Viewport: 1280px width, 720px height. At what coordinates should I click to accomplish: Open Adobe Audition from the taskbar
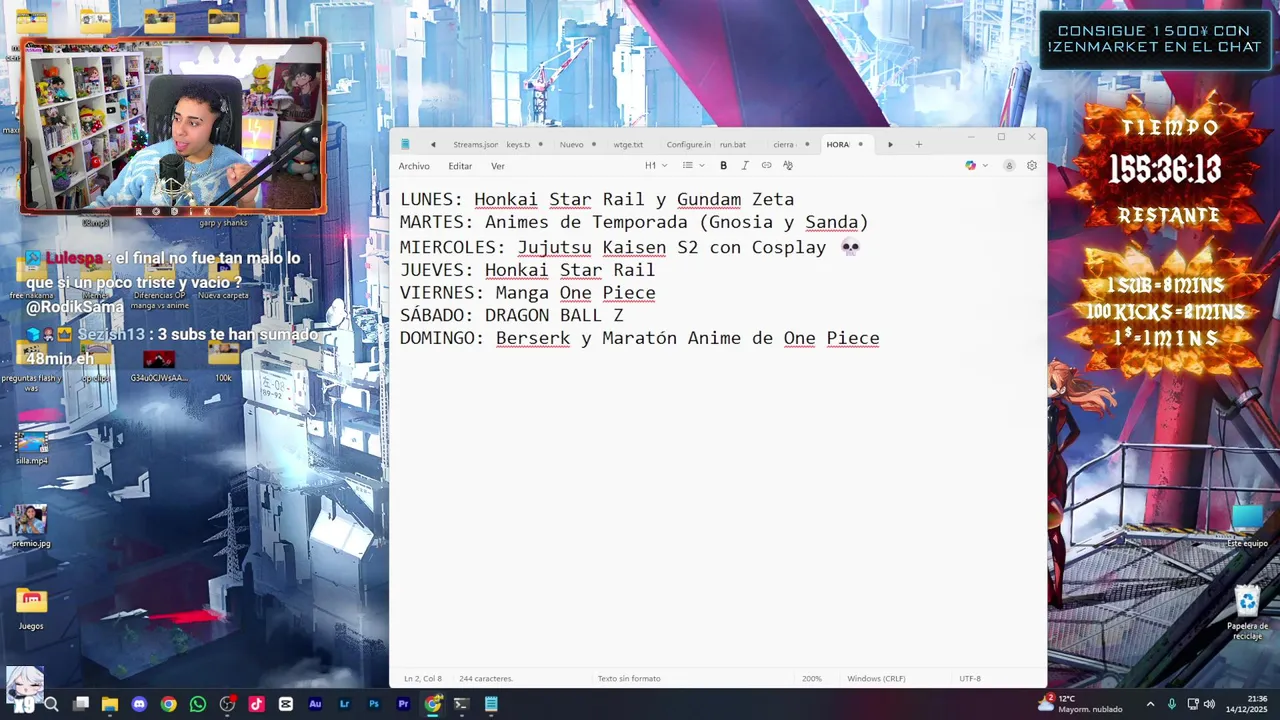tap(315, 704)
